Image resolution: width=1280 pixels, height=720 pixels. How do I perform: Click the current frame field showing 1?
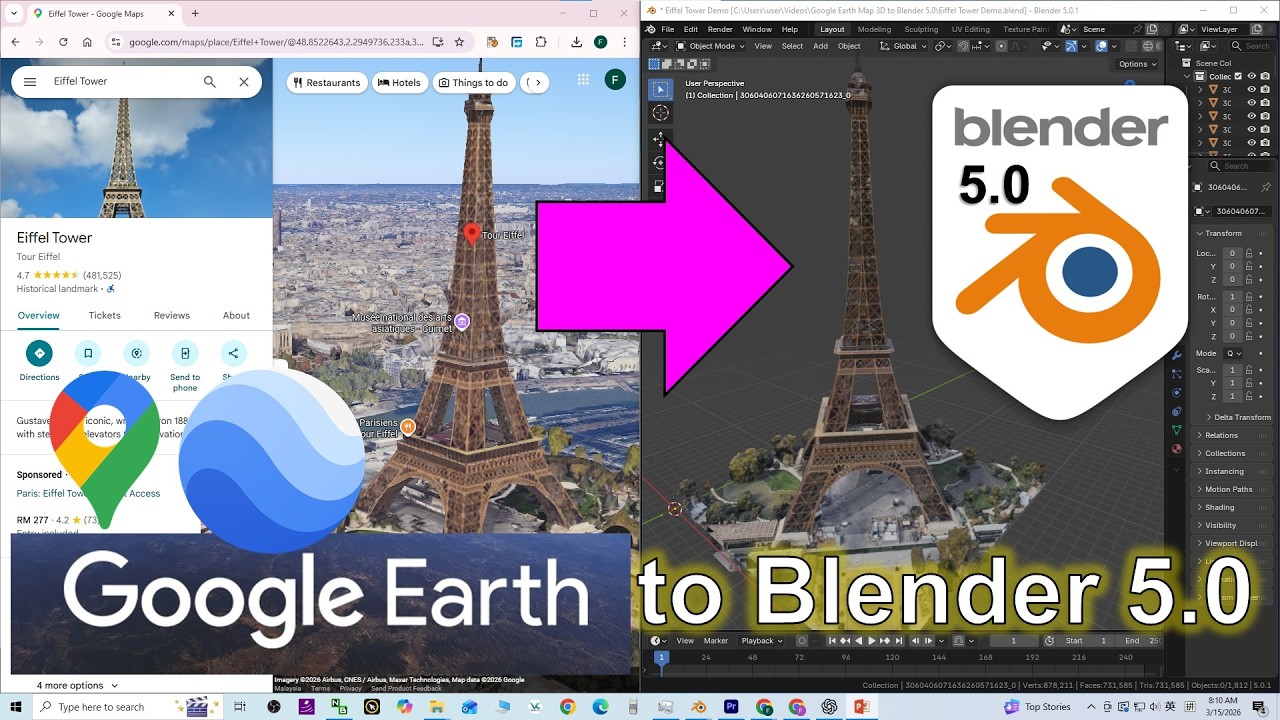(1012, 641)
